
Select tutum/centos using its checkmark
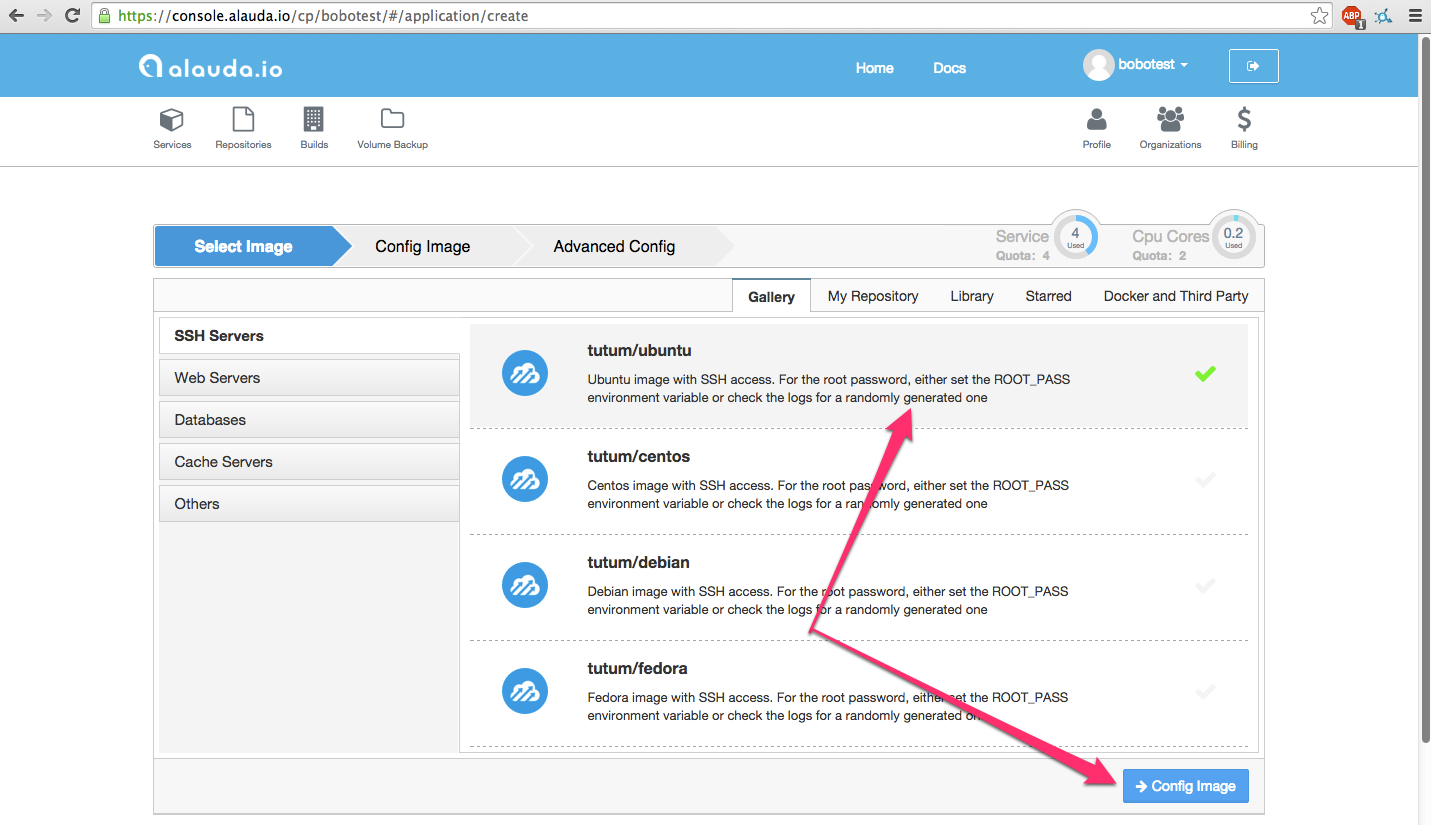click(1205, 480)
